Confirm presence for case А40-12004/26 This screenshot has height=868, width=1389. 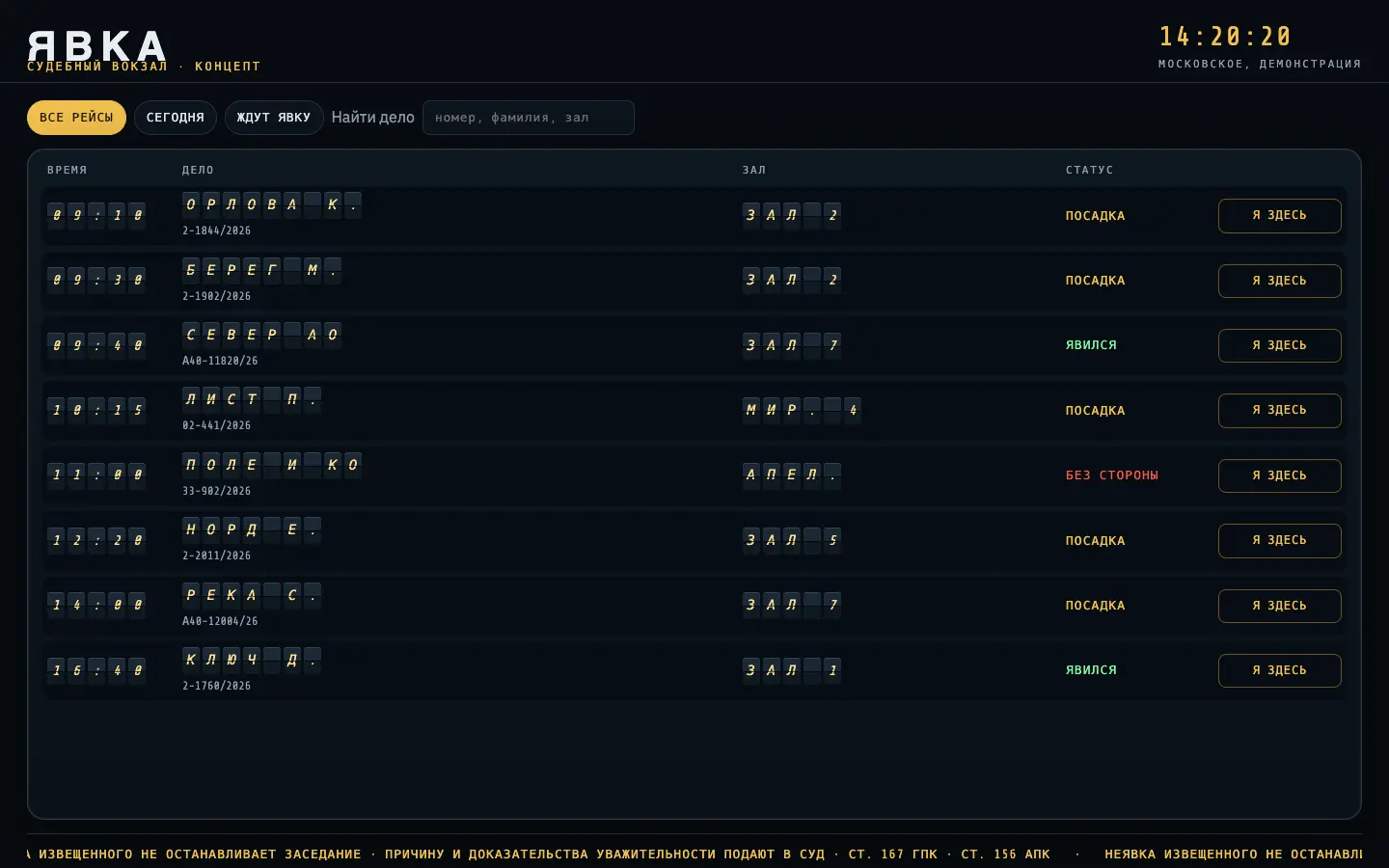(x=1279, y=606)
